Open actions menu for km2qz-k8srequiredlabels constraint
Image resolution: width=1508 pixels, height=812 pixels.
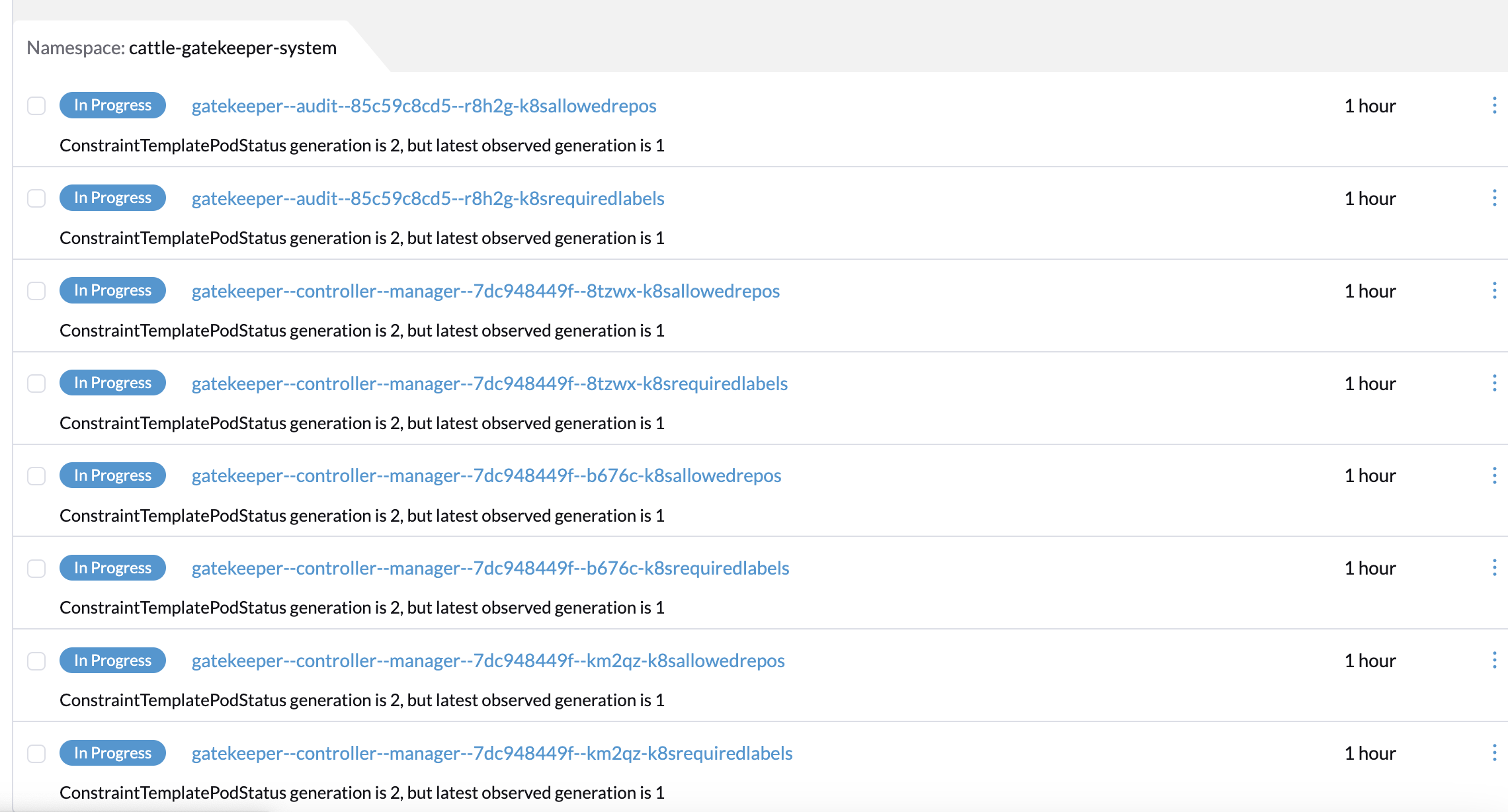point(1495,752)
